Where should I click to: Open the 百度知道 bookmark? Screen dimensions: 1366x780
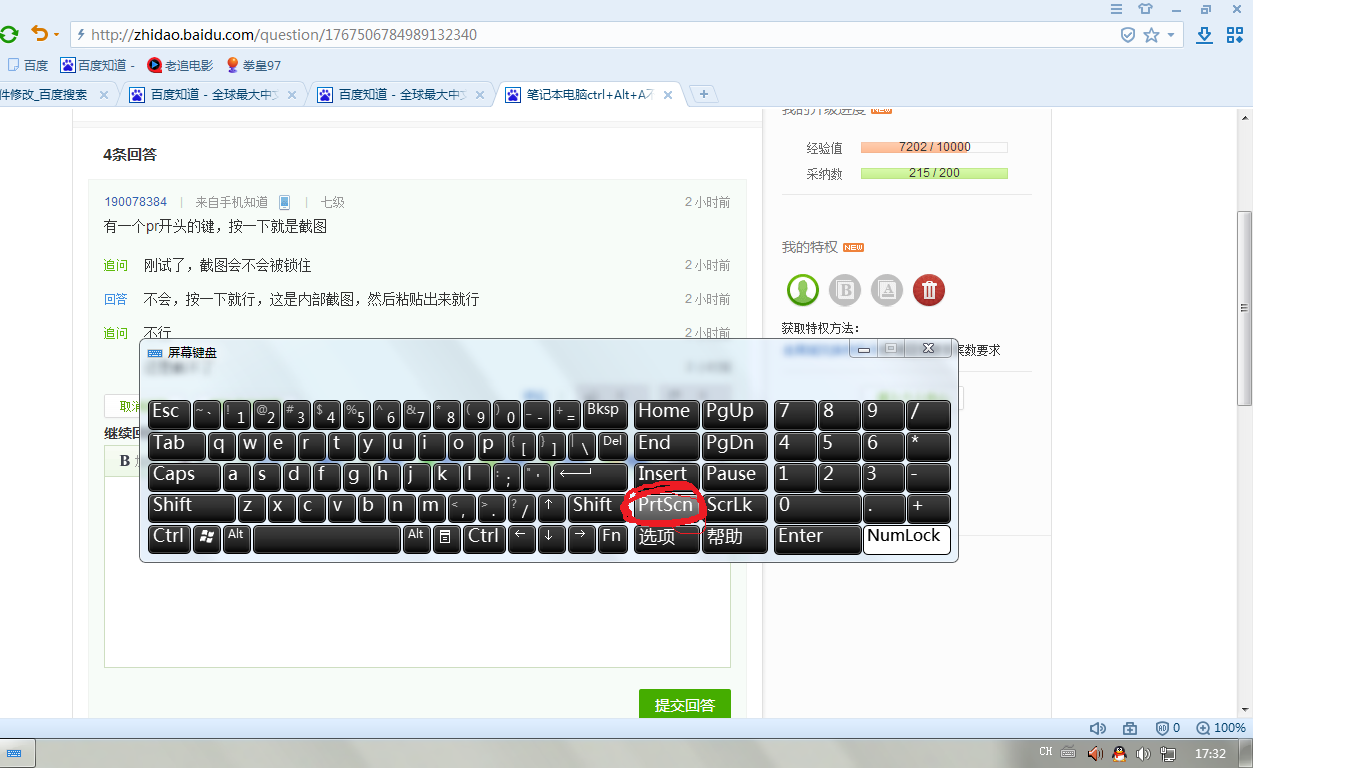97,65
